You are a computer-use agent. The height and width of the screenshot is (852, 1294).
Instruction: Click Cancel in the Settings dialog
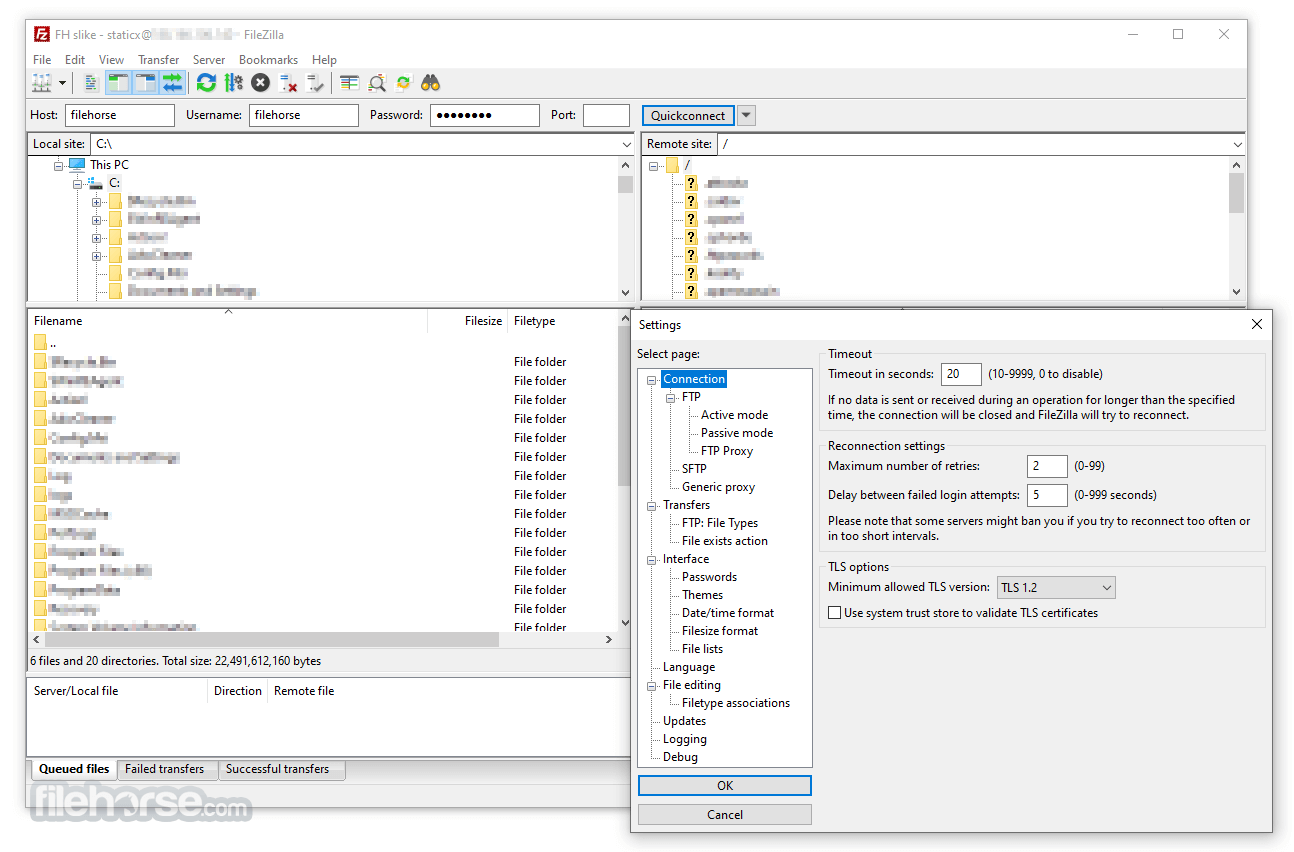(725, 815)
